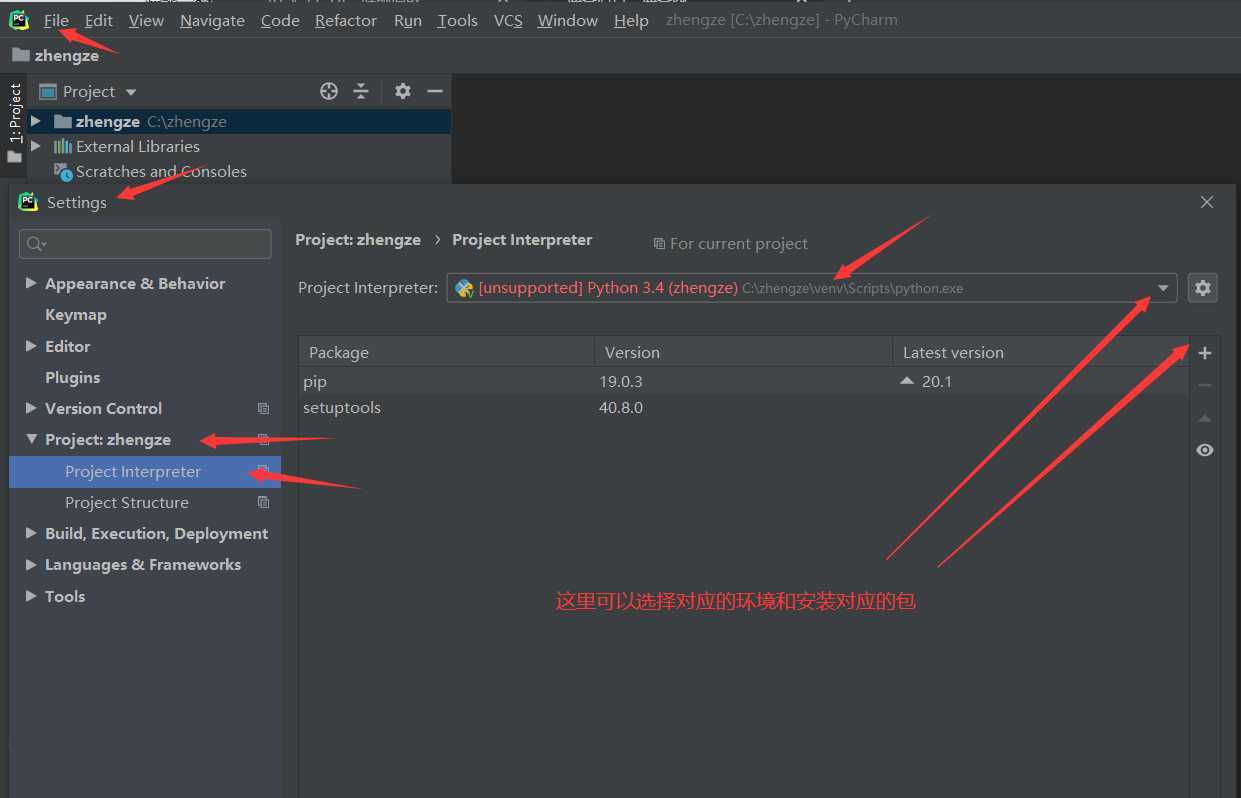This screenshot has width=1241, height=798.
Task: Expand the zhengze project folder arrow
Action: 36,121
